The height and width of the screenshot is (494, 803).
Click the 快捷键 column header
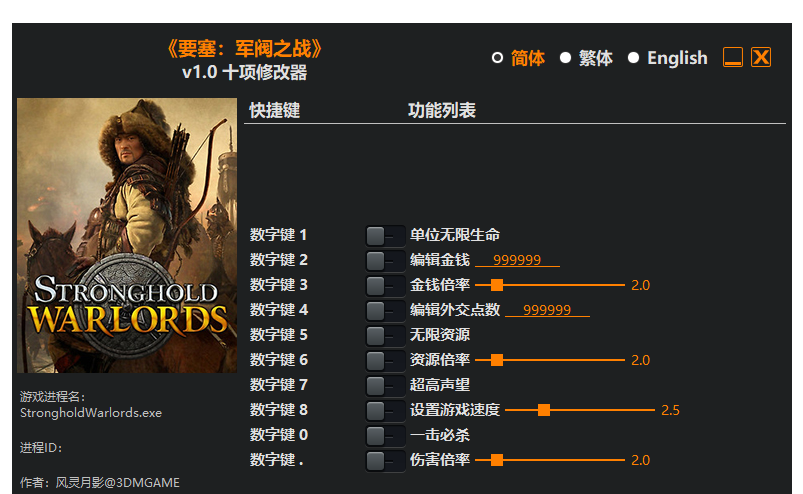tap(274, 111)
